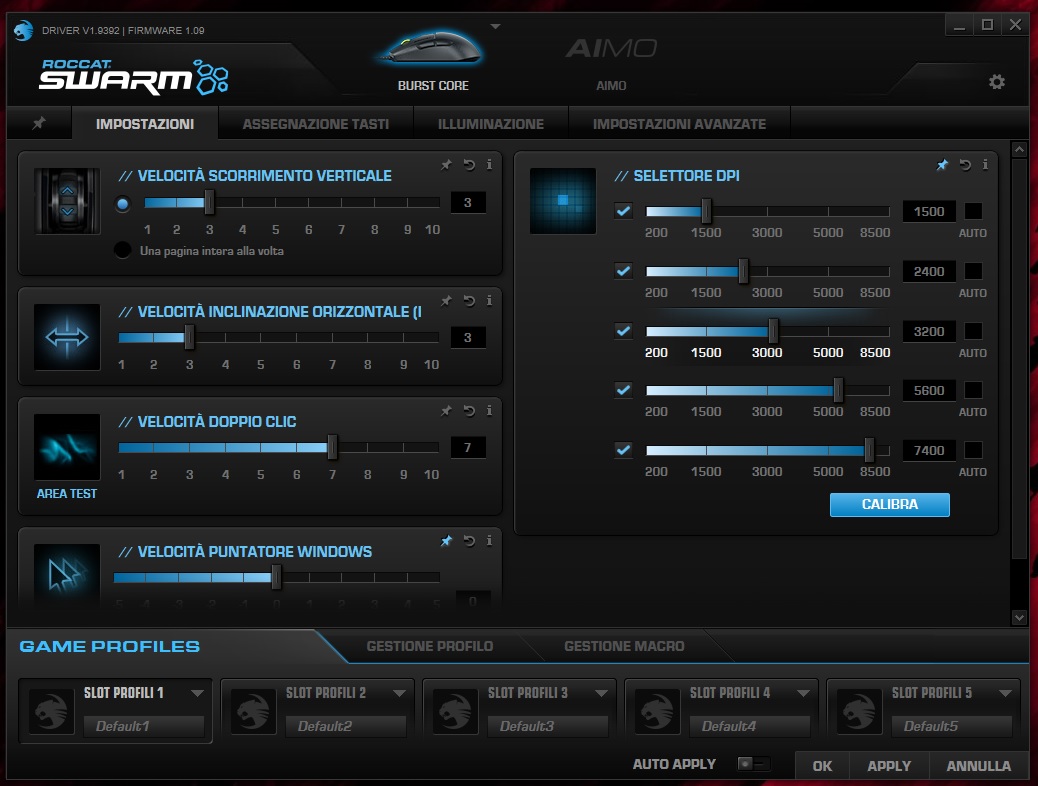Show info for Velocità Doppio Clic
1038x786 pixels.
(x=489, y=411)
